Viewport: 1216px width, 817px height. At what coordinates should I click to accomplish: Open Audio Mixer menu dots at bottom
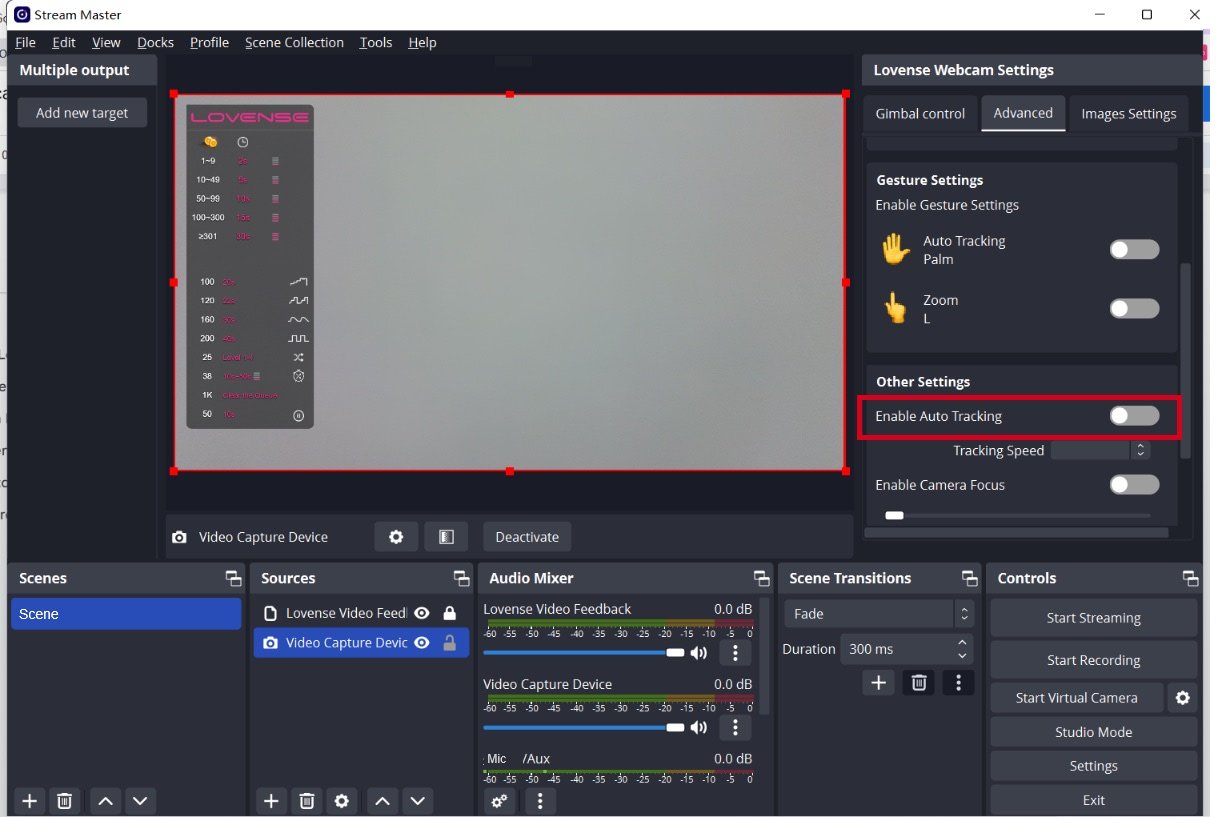point(540,801)
